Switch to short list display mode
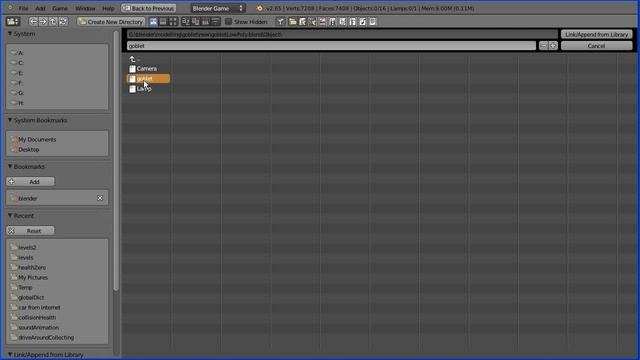640x360 pixels. click(x=153, y=22)
